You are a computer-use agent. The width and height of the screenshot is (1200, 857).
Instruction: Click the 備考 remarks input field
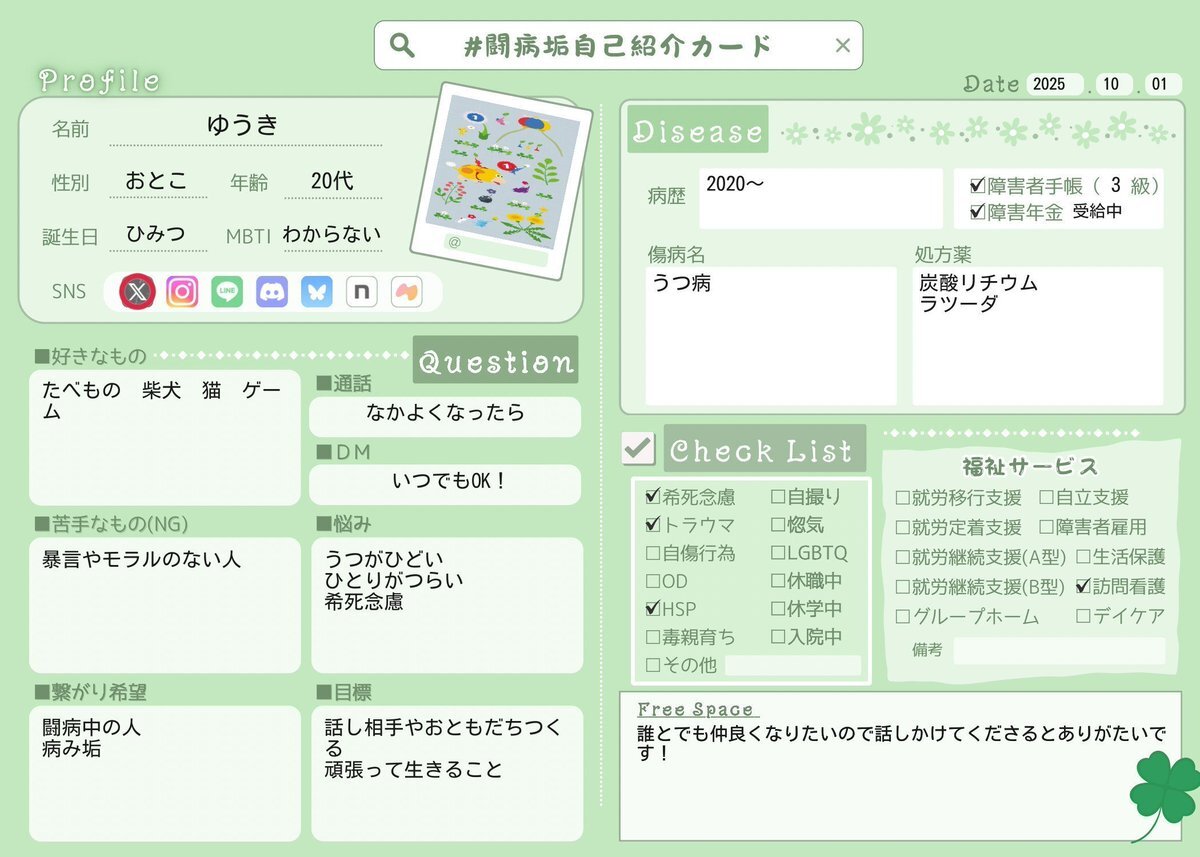[1058, 651]
